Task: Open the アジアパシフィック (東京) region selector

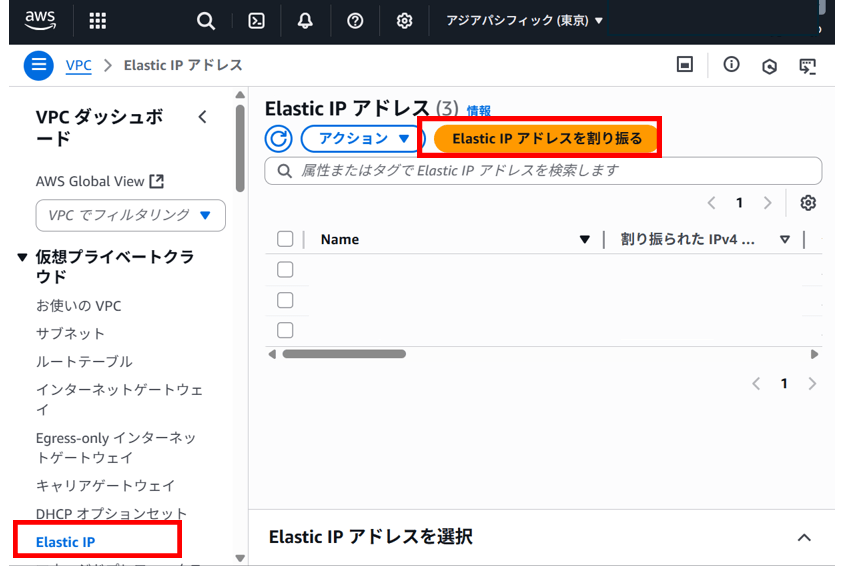Action: pyautogui.click(x=524, y=20)
